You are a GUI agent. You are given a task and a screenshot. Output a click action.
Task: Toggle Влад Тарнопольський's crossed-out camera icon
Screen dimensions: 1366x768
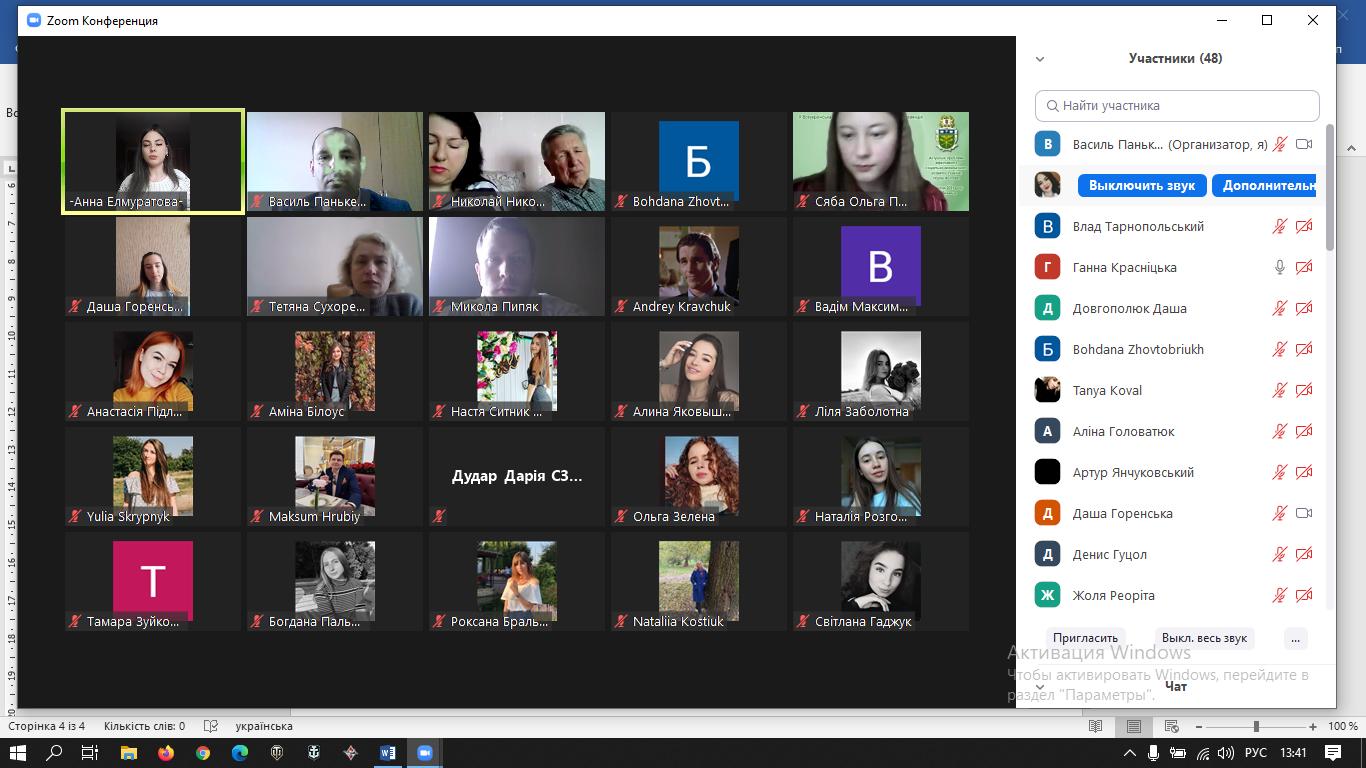click(x=1304, y=226)
